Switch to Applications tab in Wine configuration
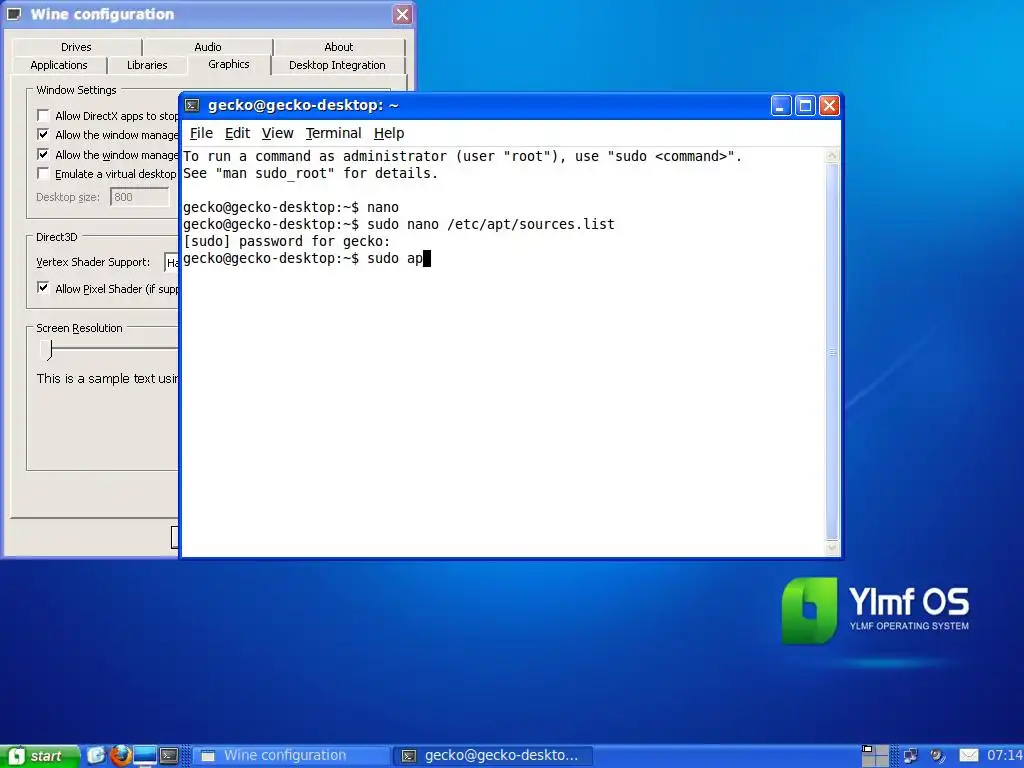 tap(59, 65)
